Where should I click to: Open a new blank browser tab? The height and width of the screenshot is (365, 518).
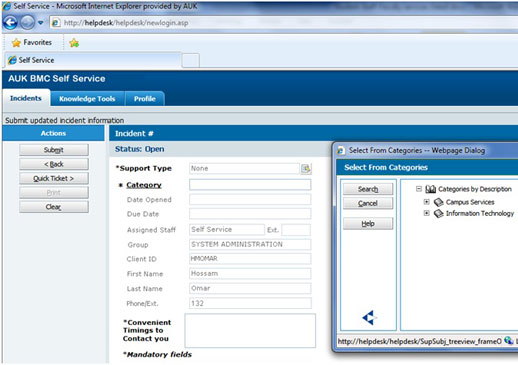click(191, 61)
